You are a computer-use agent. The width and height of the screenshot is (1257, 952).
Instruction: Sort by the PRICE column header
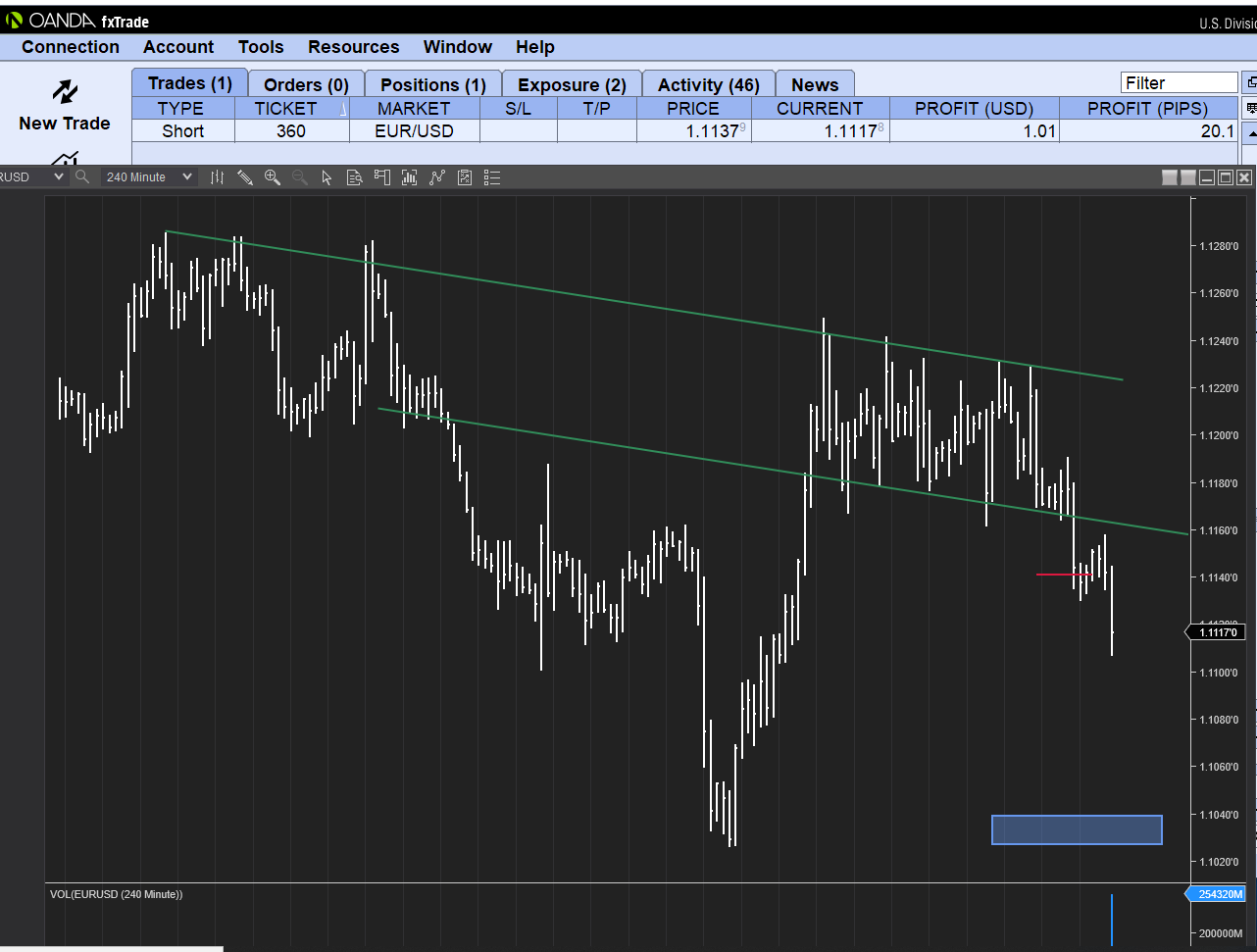pyautogui.click(x=693, y=108)
